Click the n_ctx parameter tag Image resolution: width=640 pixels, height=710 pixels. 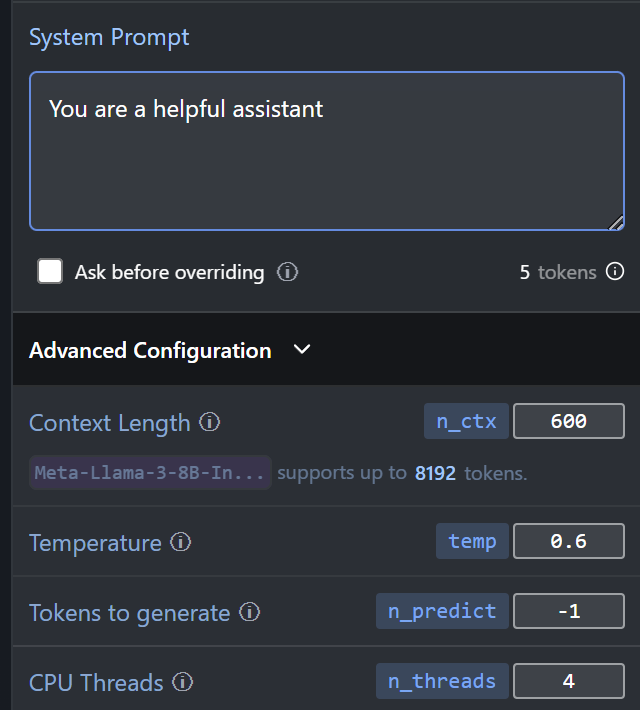(466, 421)
